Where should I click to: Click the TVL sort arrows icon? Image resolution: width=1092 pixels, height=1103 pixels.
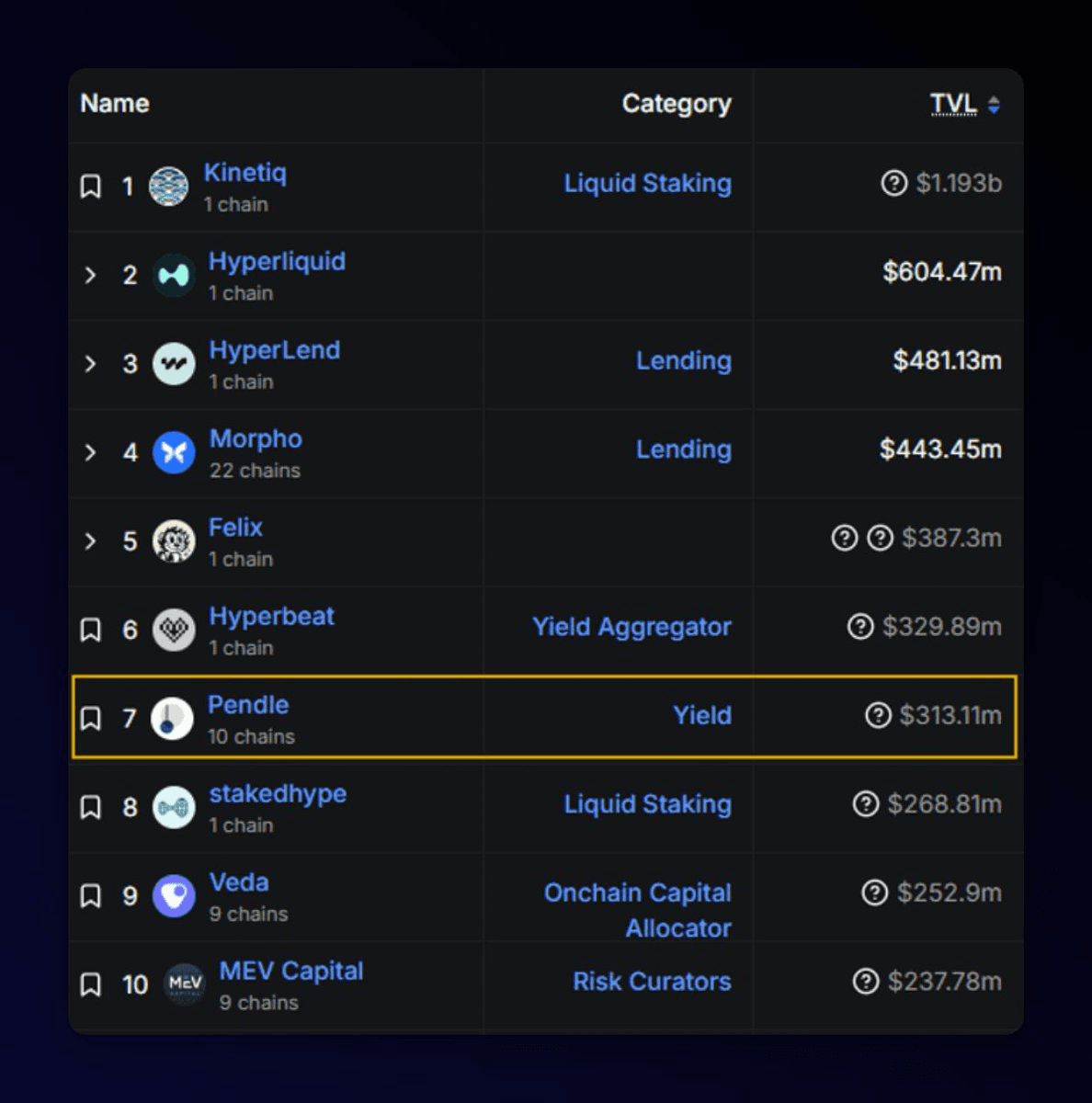994,105
